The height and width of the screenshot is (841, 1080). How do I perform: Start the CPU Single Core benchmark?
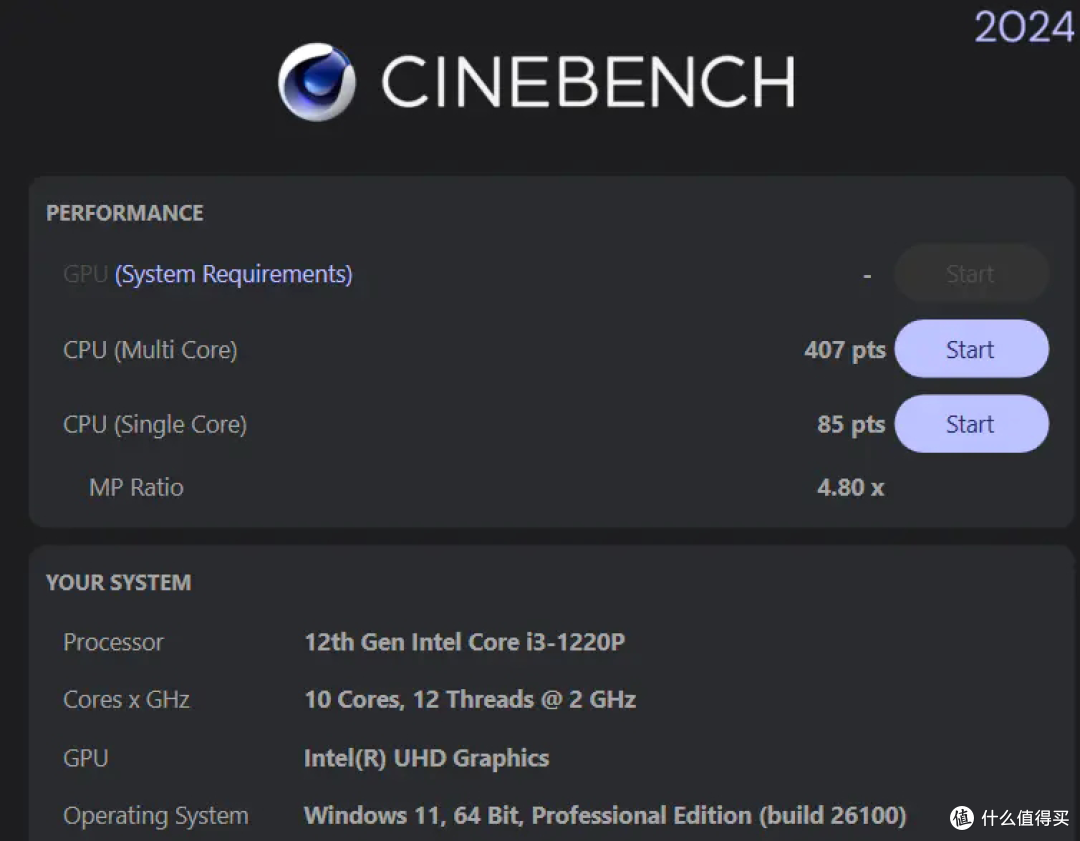coord(971,424)
